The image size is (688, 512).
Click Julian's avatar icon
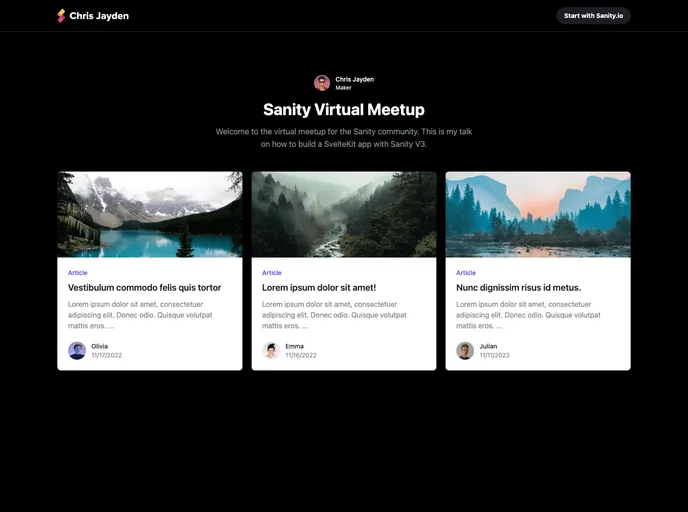tap(465, 351)
